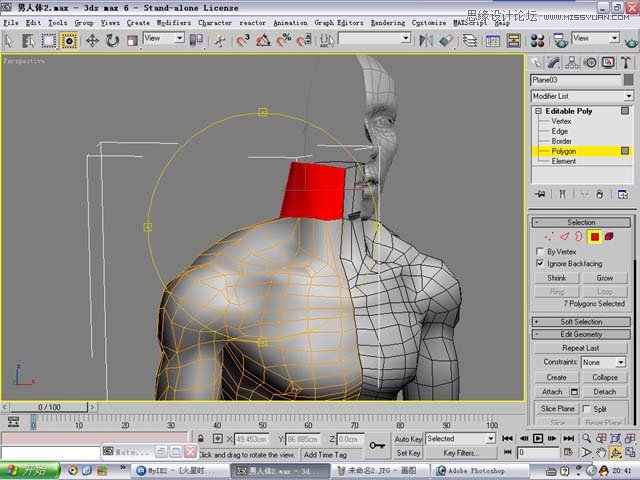
Task: Choose rectangular selection region tool
Action: [48, 41]
